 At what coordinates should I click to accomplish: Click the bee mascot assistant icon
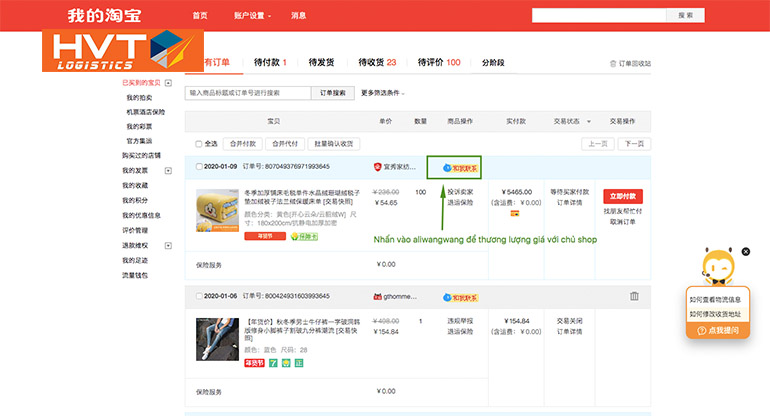[x=718, y=267]
